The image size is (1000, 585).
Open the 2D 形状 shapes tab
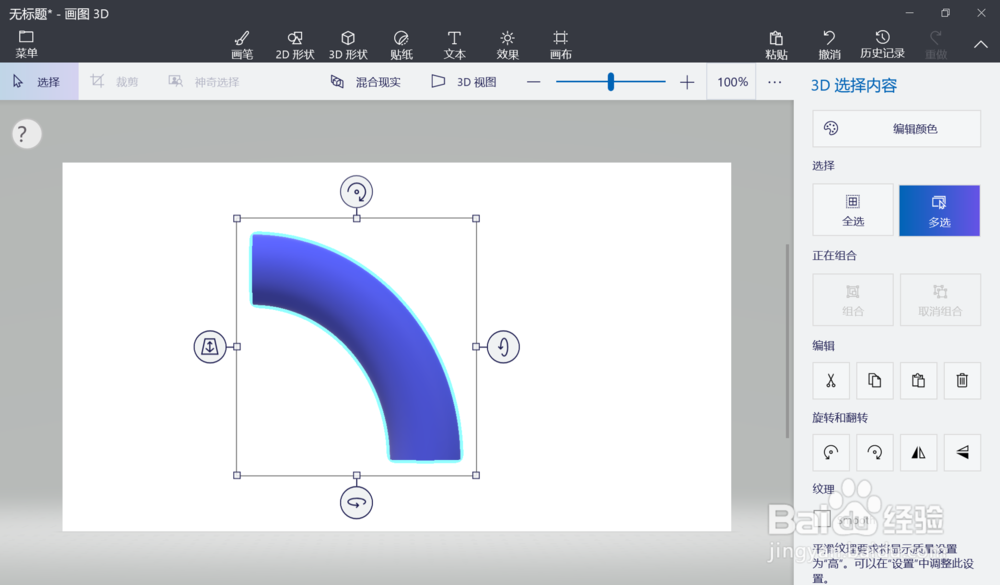[295, 45]
